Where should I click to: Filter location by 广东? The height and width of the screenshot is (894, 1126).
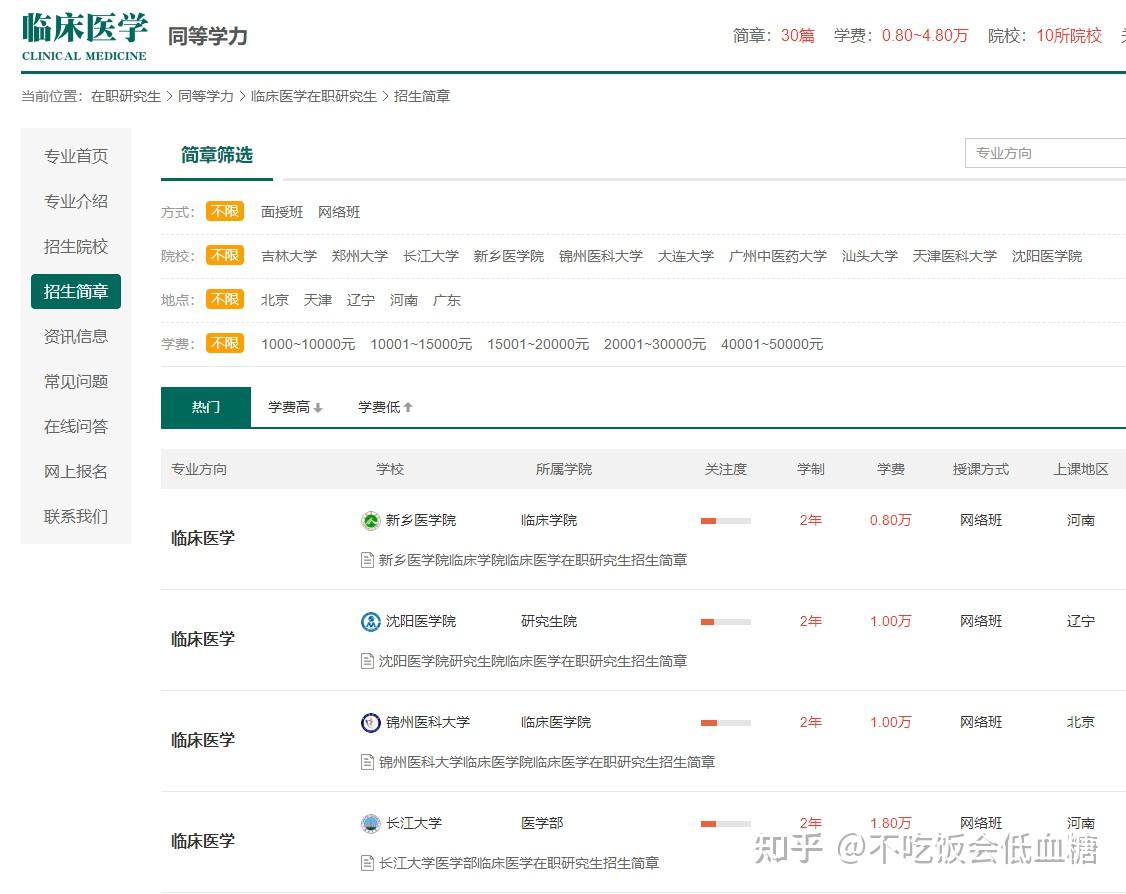447,300
